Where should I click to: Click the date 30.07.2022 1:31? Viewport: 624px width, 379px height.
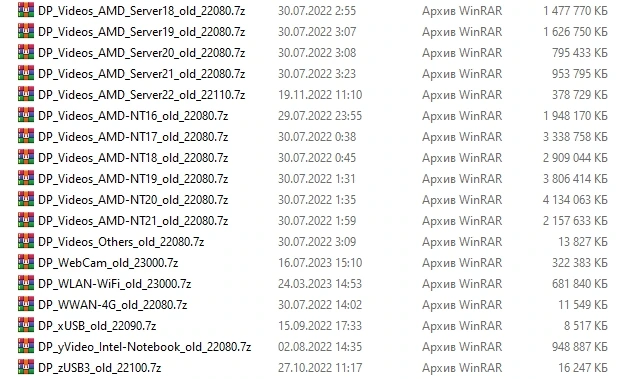coord(317,179)
